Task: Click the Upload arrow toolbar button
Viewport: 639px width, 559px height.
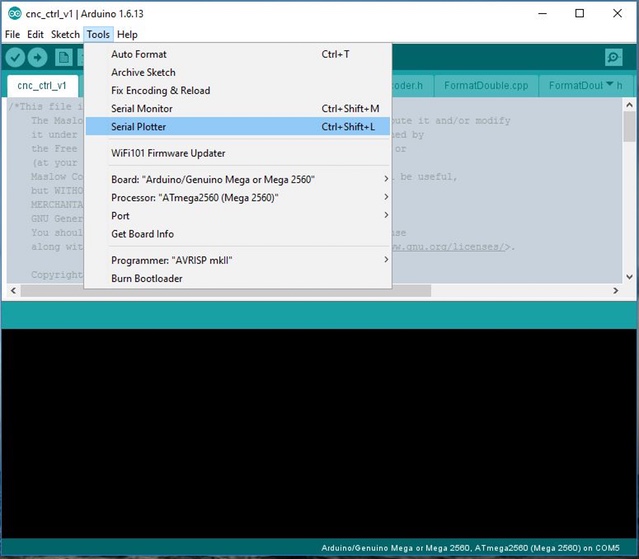Action: (37, 57)
